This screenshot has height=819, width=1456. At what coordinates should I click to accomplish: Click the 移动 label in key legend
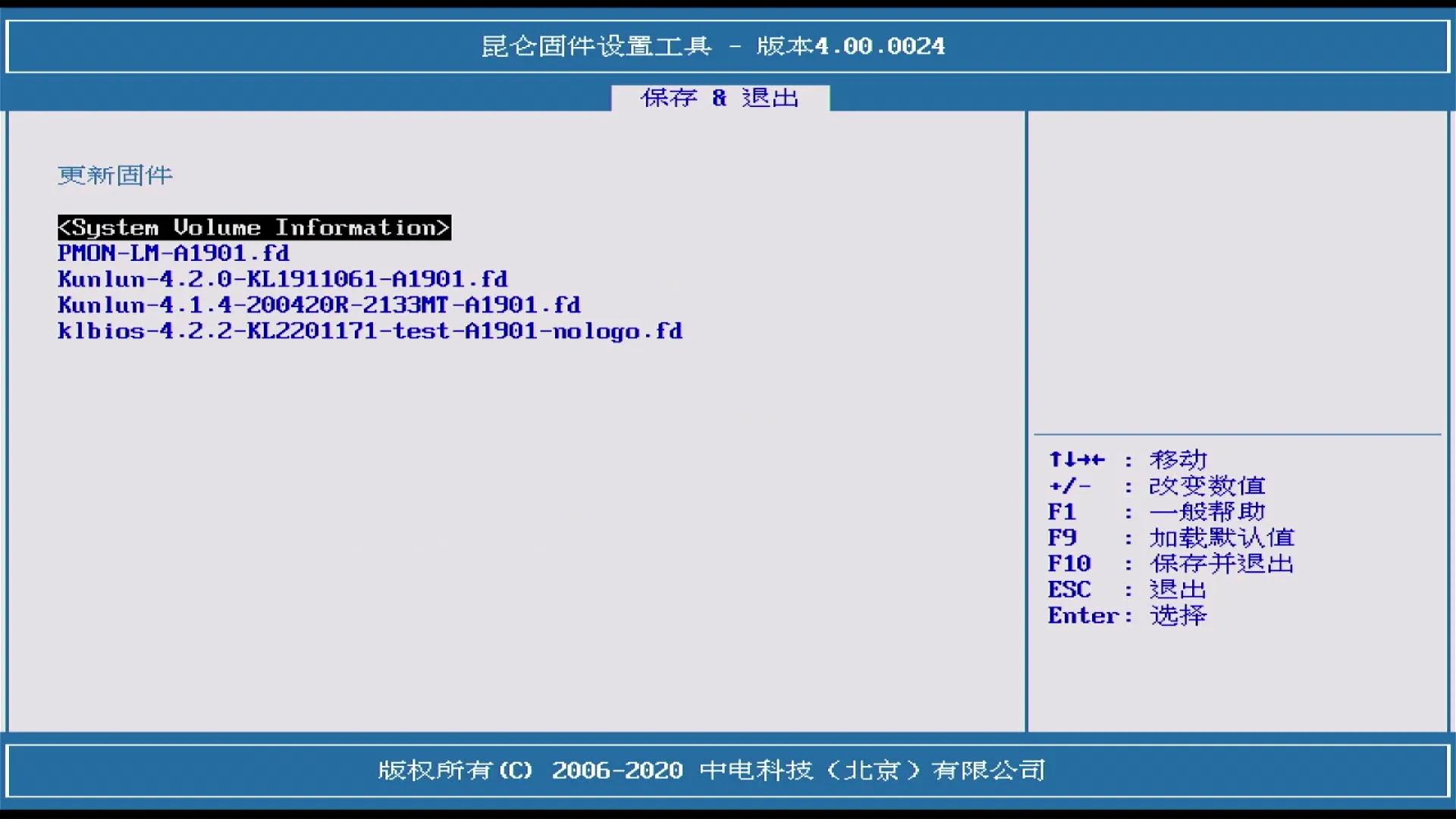click(x=1178, y=460)
